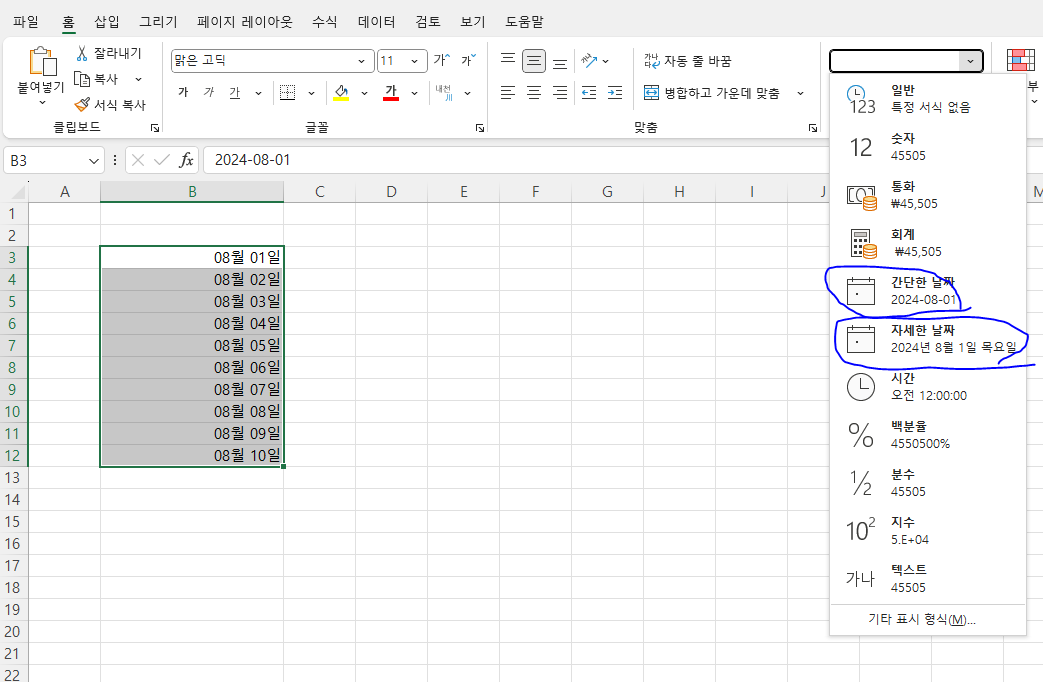
Task: Click the borders grid icon
Action: (x=287, y=92)
